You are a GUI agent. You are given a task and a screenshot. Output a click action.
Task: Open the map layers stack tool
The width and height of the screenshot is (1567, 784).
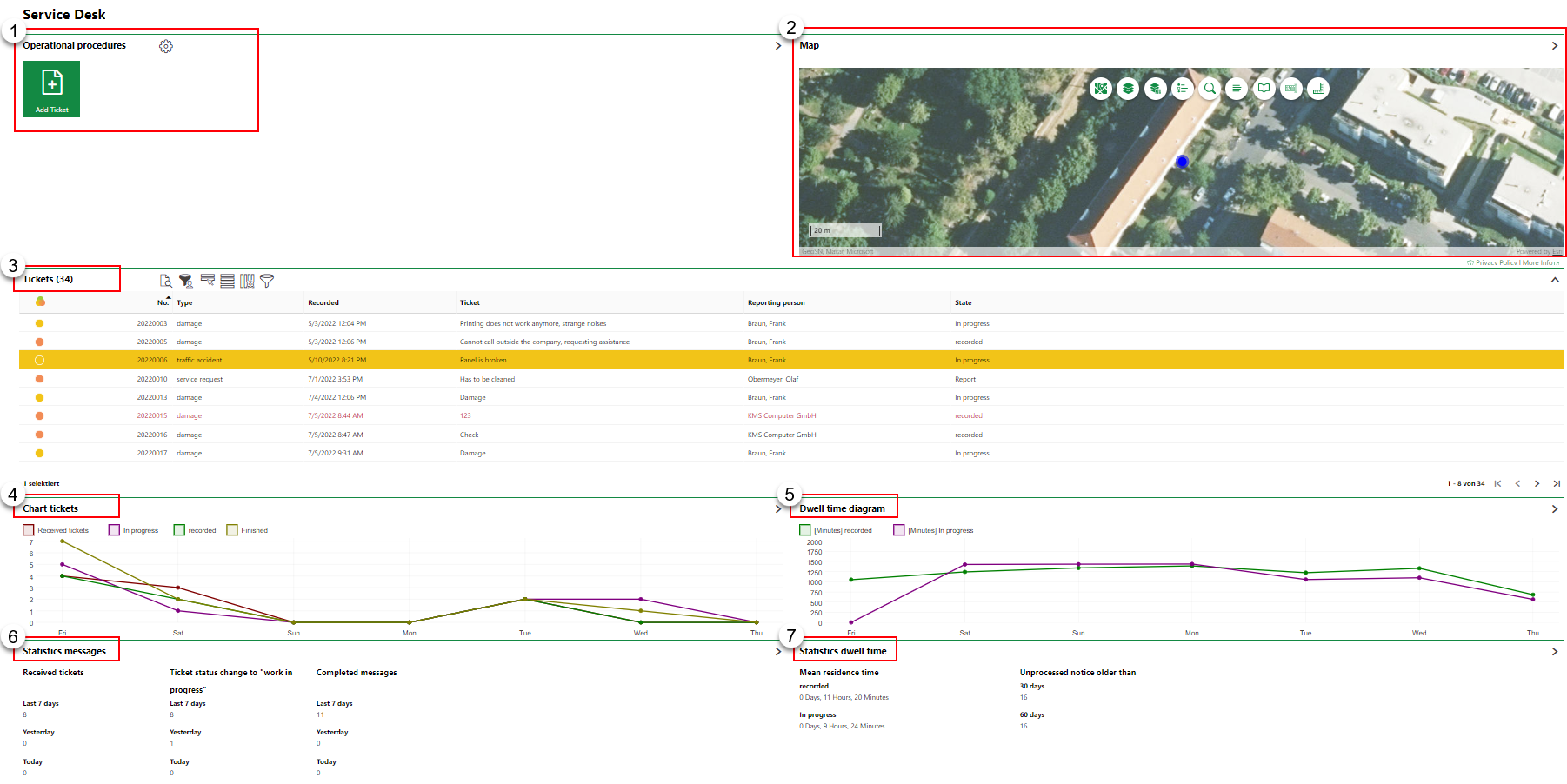pos(1128,89)
